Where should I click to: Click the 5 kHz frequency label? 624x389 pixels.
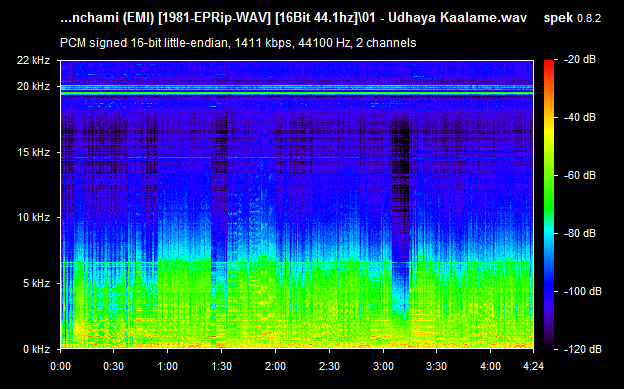click(36, 283)
